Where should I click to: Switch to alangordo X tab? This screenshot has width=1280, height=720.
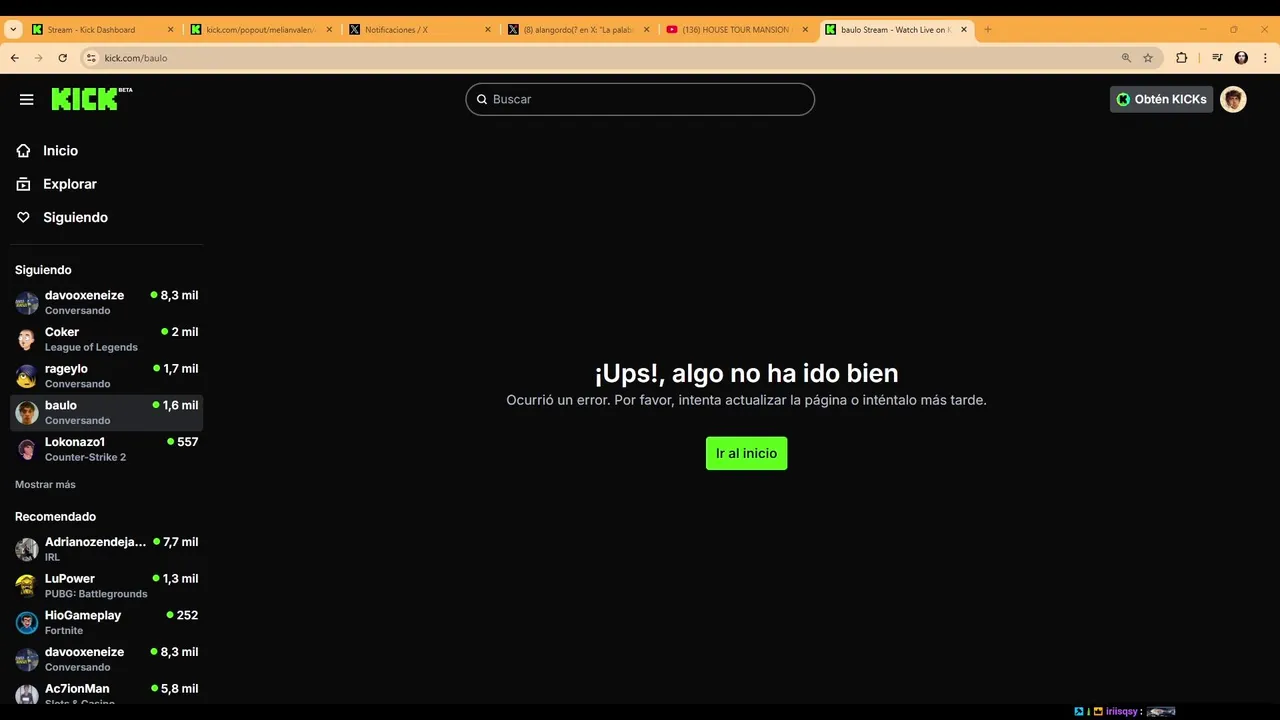[579, 30]
